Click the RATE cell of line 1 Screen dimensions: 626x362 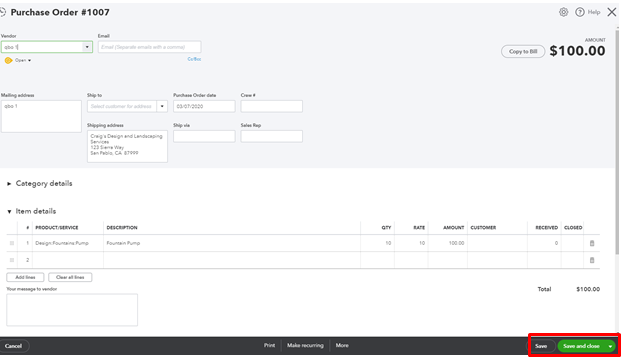411,243
